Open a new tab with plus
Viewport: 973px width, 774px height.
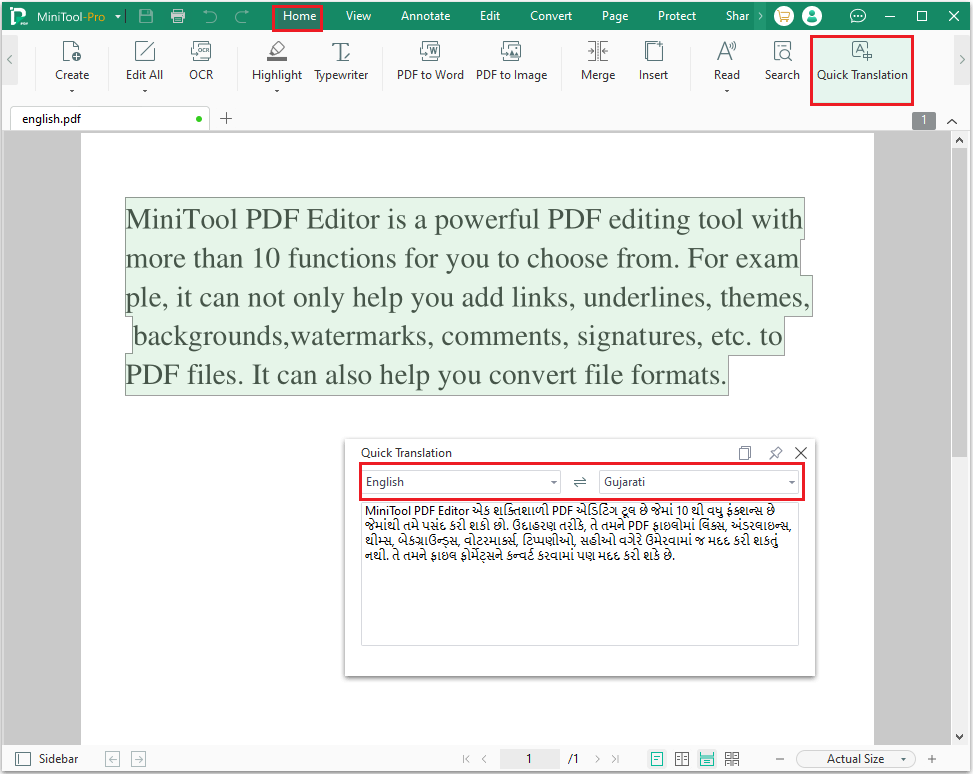(226, 119)
